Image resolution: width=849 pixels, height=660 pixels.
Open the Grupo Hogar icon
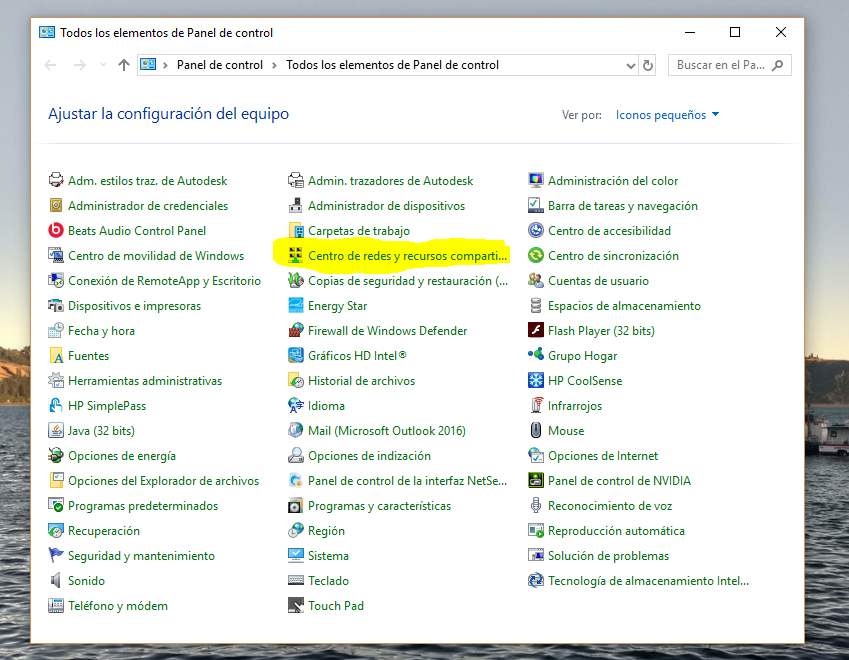click(x=535, y=356)
